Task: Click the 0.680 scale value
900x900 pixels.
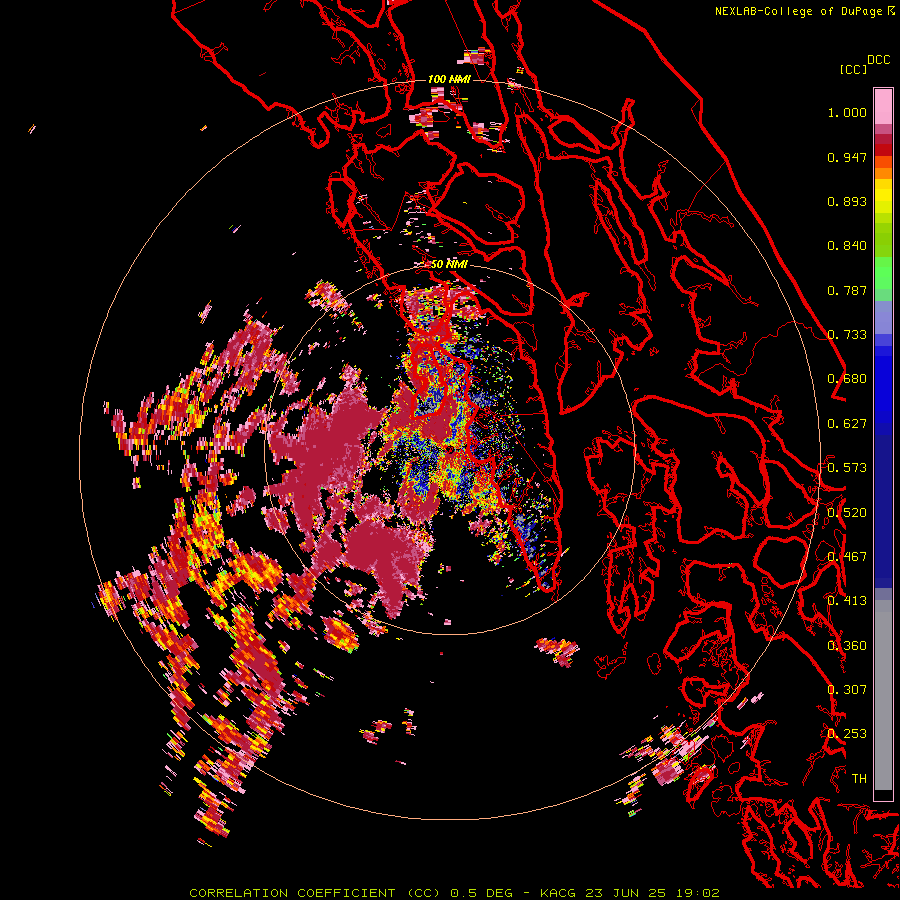Action: point(847,379)
